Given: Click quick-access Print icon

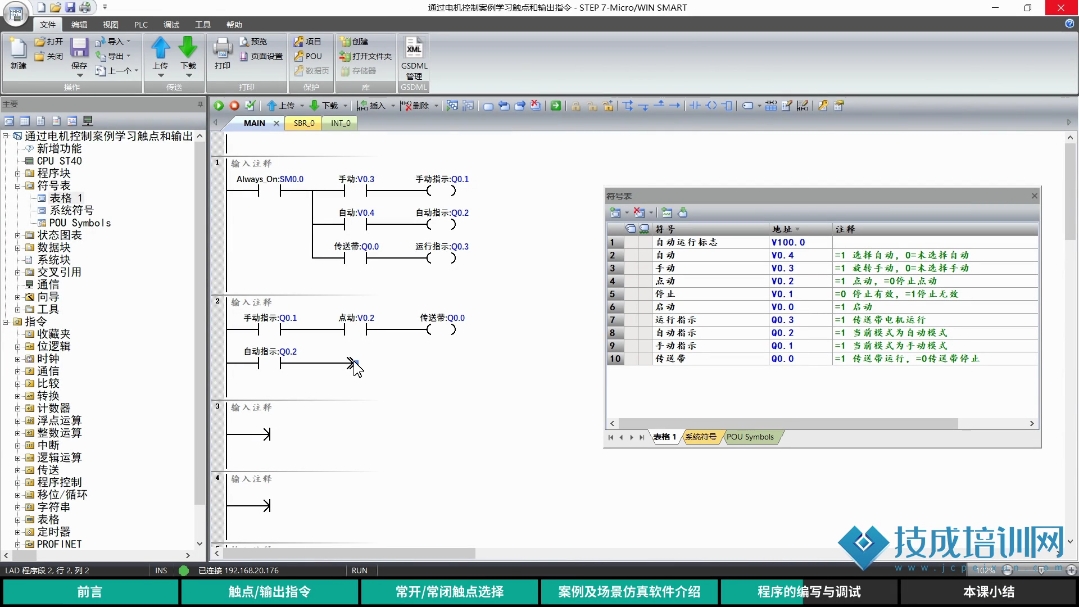Looking at the screenshot, I should pos(85,7).
